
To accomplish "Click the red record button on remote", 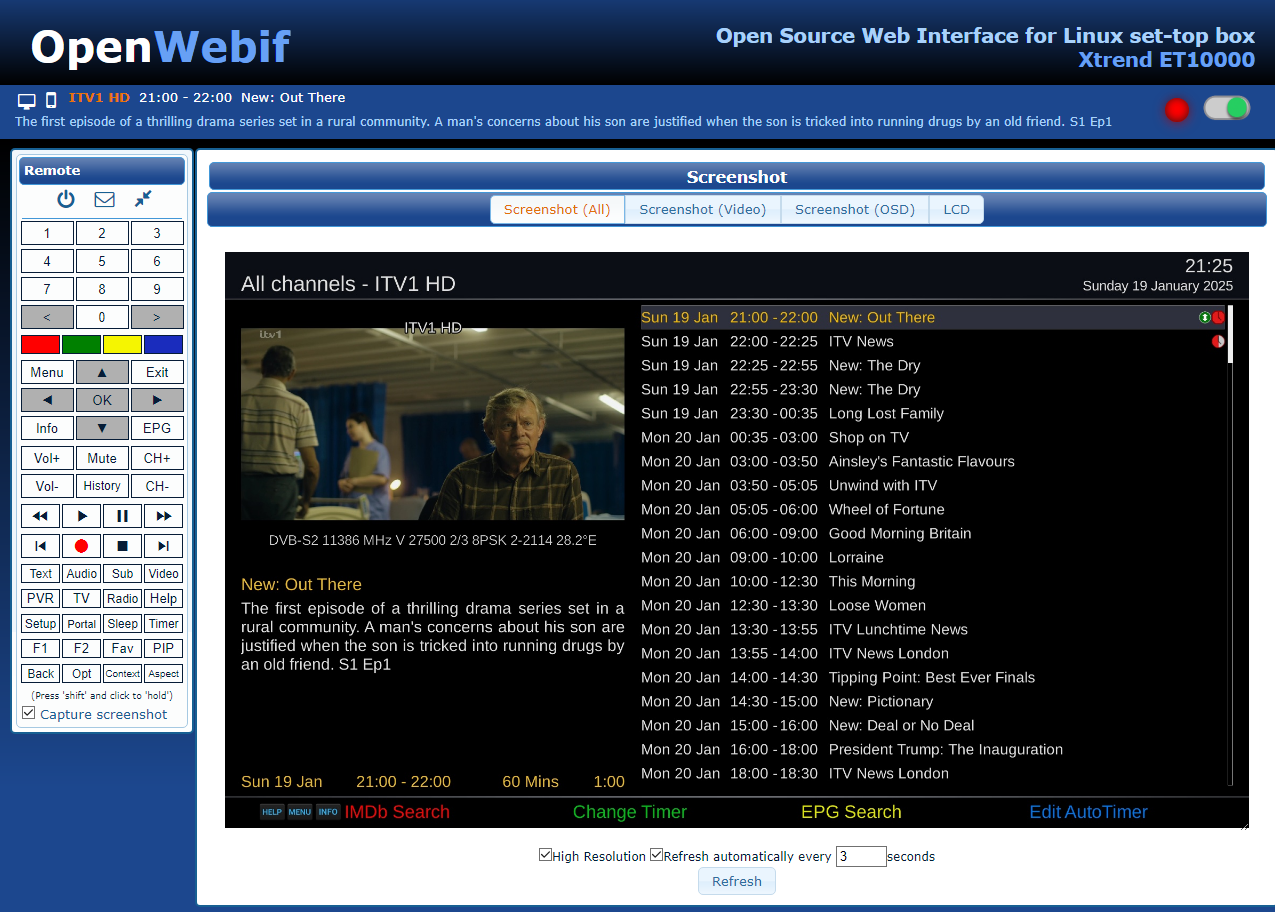I will click(x=82, y=546).
